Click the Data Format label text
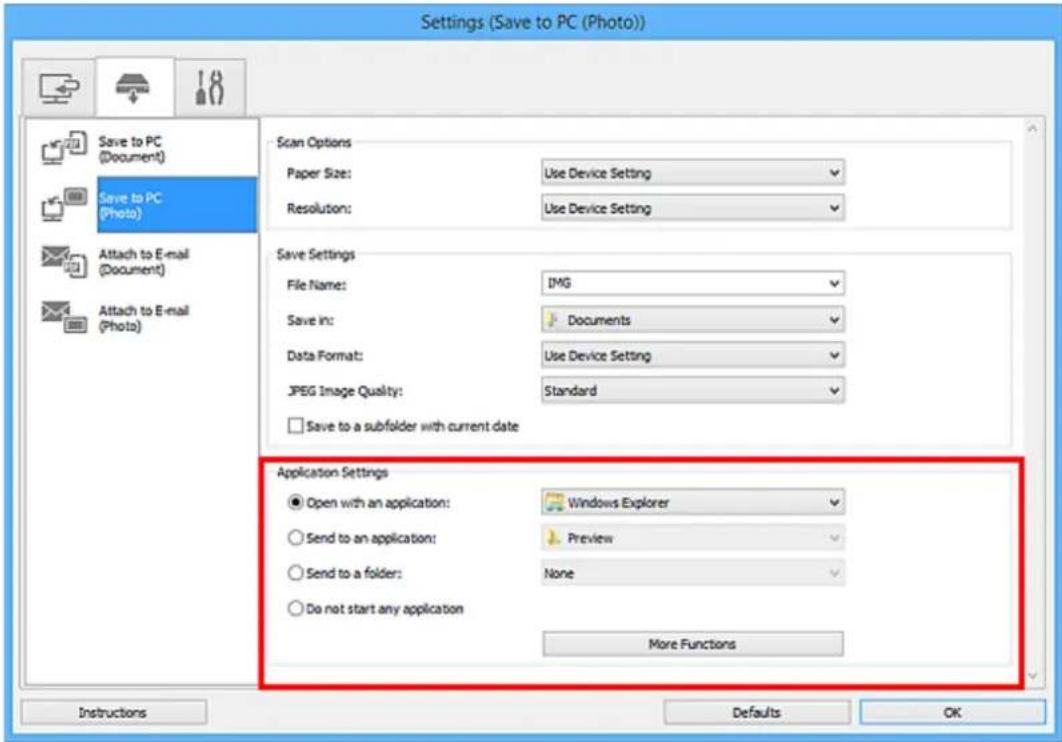The height and width of the screenshot is (742, 1062). tap(325, 355)
